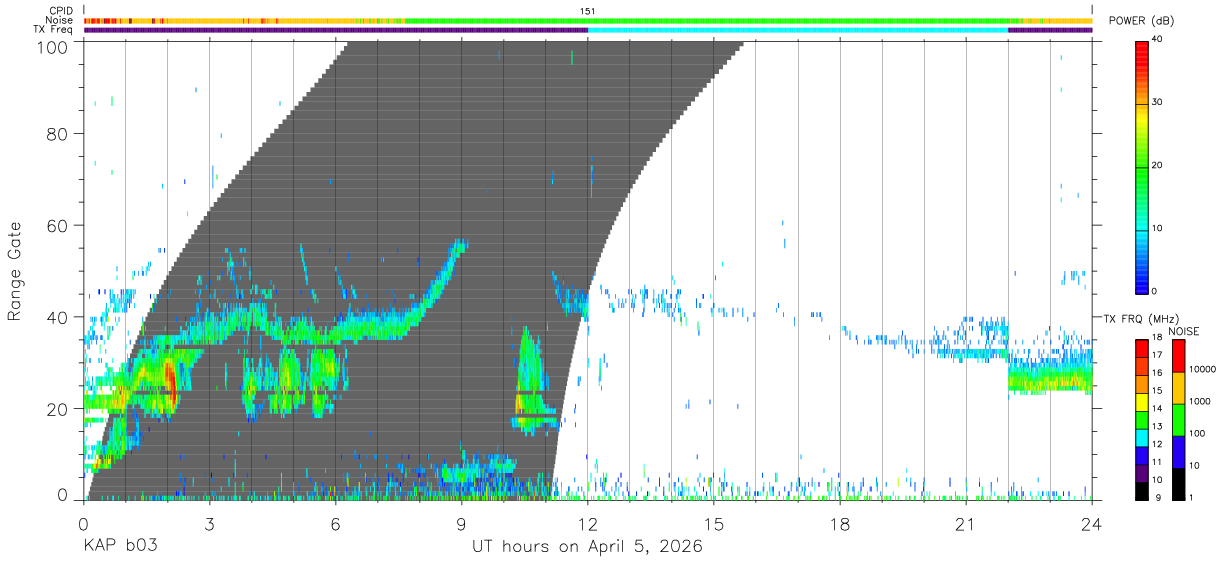
Task: Click the x-axis tick label '12'
Action: click(x=588, y=523)
